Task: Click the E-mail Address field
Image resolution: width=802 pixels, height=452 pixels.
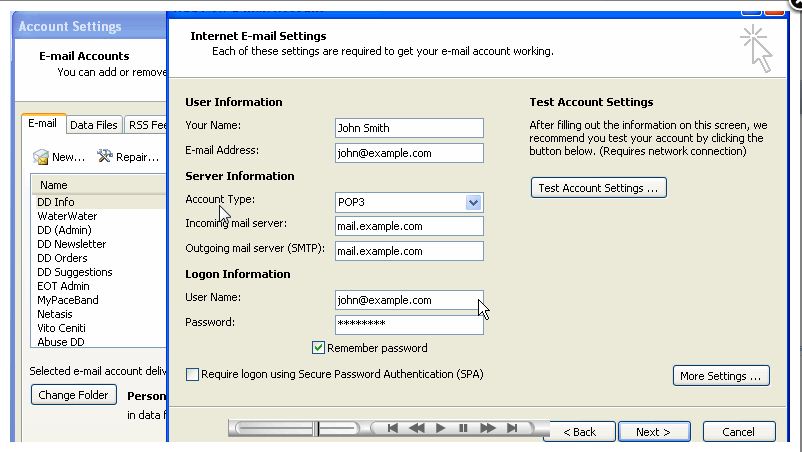Action: (x=409, y=153)
